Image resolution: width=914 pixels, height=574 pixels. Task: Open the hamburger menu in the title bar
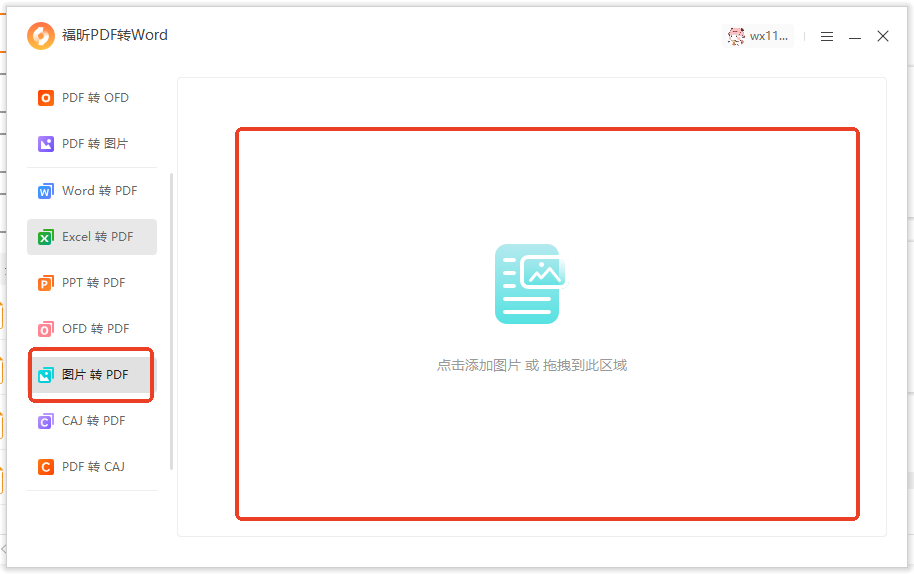point(827,36)
